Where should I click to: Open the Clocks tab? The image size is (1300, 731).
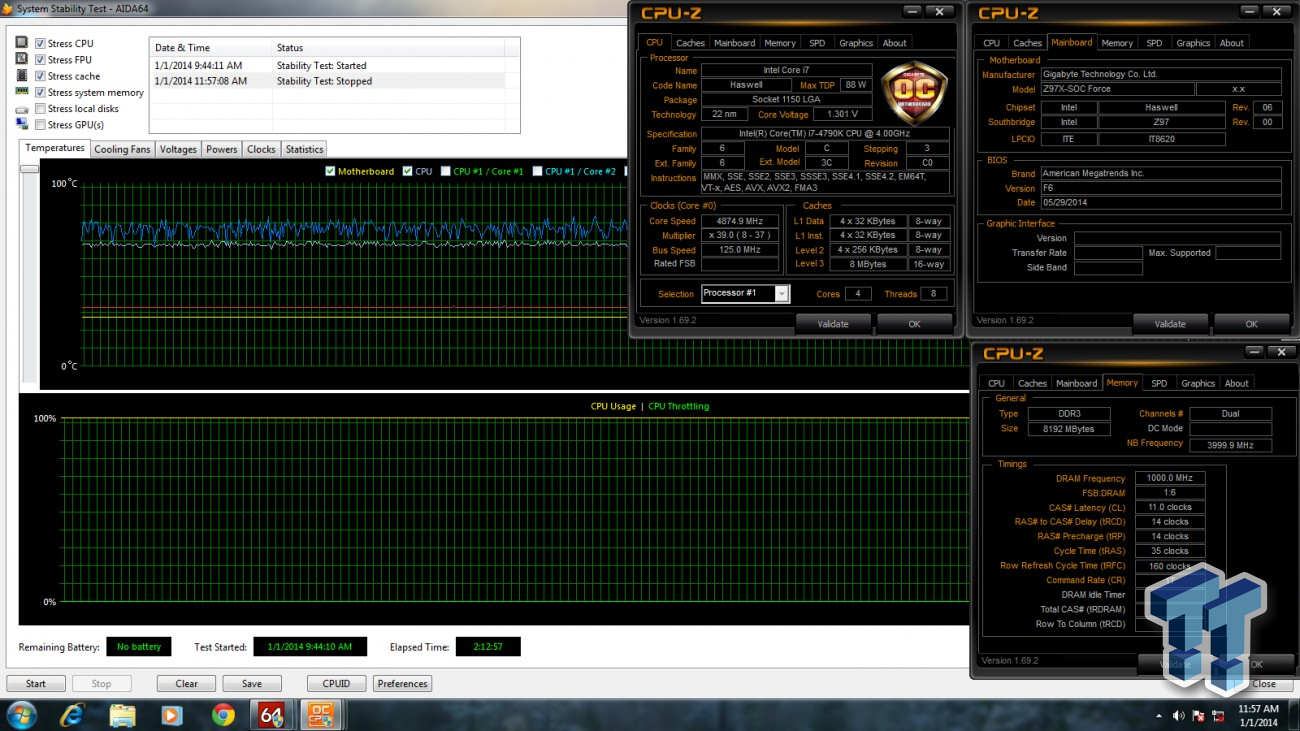tap(261, 149)
